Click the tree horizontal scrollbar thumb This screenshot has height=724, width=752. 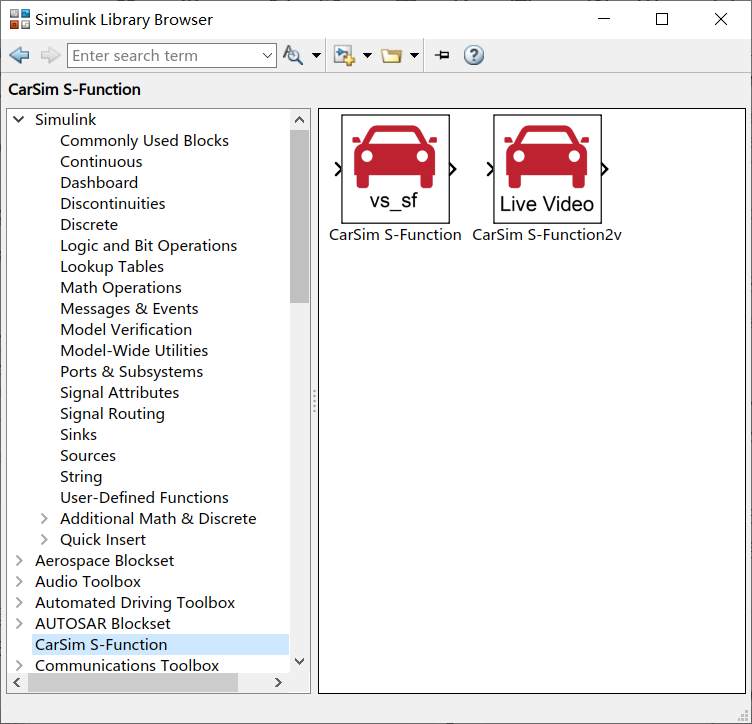[x=133, y=682]
